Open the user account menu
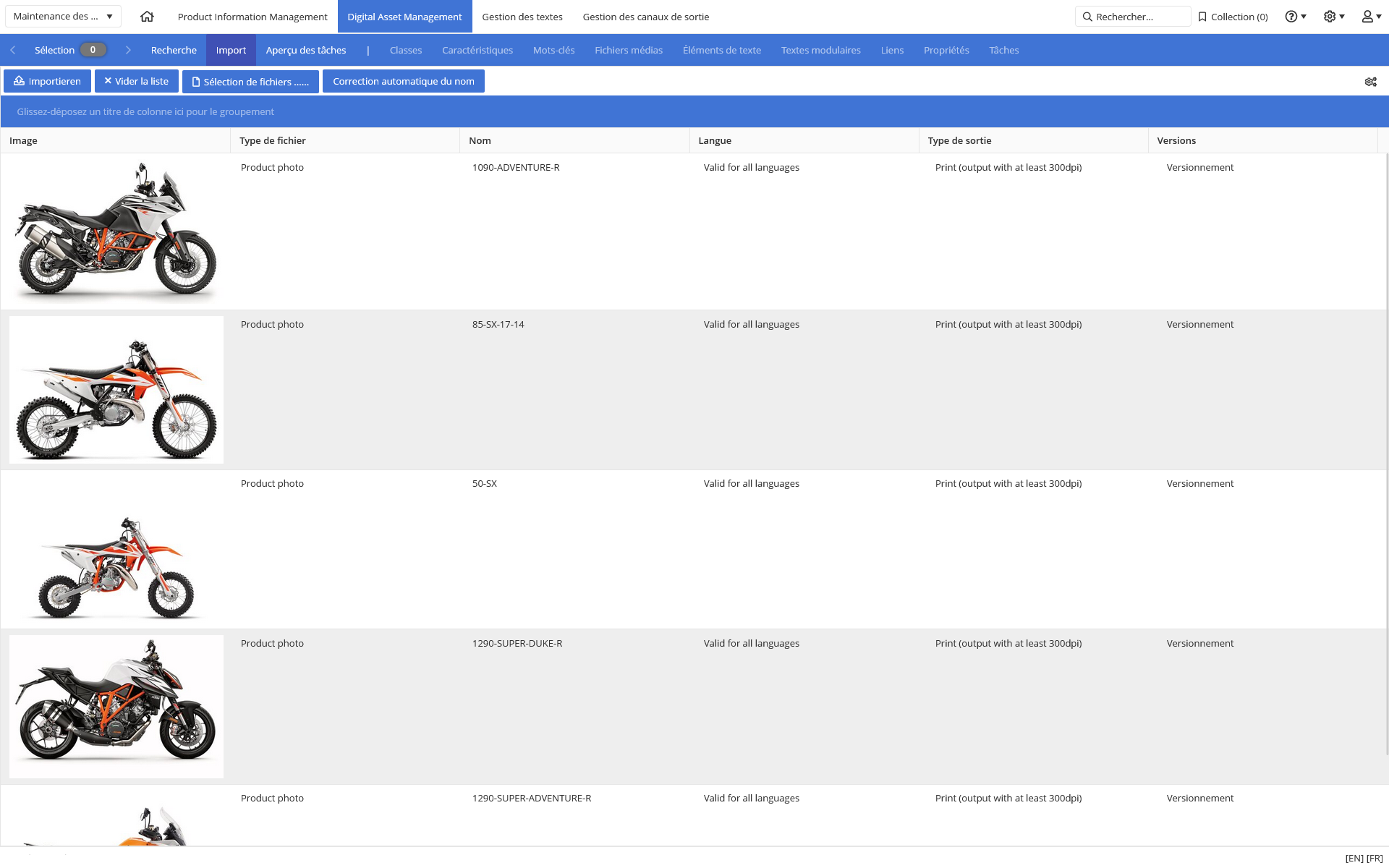 (1371, 17)
